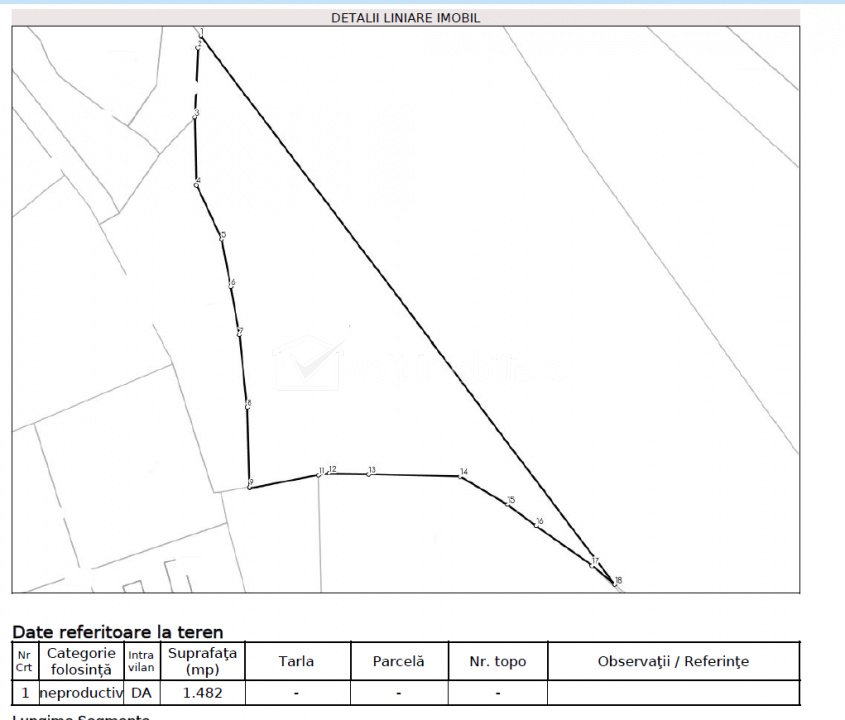The image size is (845, 720).
Task: Select the final vertex 18
Action: [x=615, y=583]
